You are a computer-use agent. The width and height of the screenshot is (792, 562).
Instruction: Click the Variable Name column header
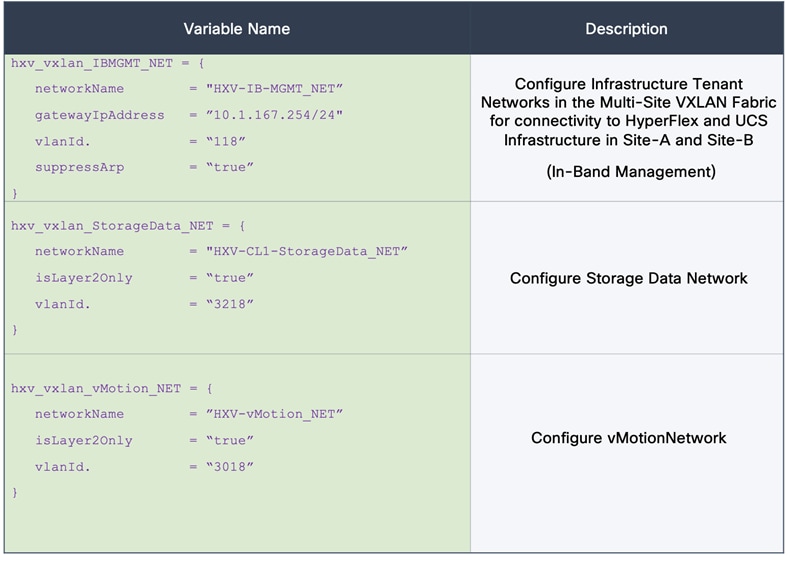tap(237, 28)
